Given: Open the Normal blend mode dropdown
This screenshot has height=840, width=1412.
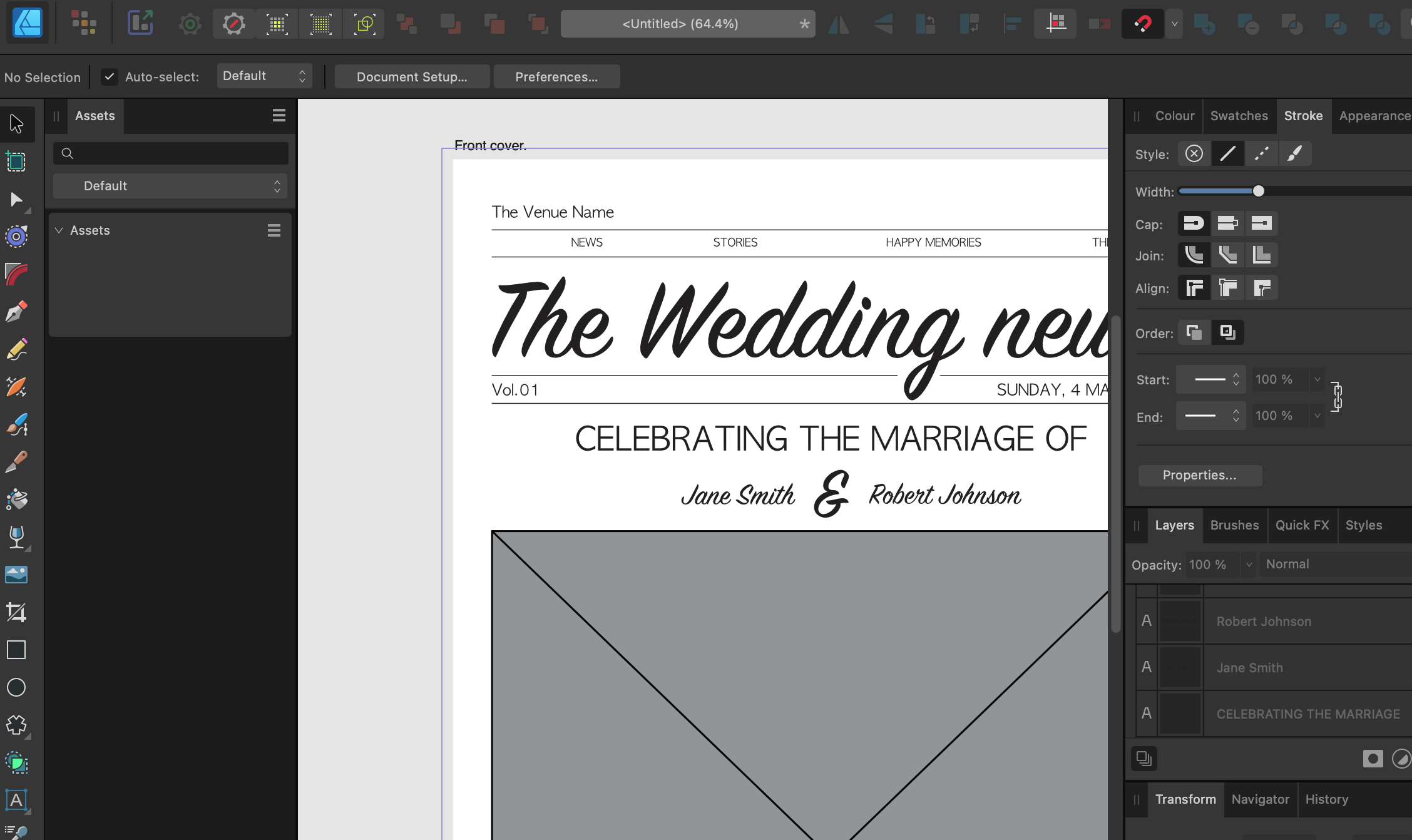Looking at the screenshot, I should (x=1336, y=564).
